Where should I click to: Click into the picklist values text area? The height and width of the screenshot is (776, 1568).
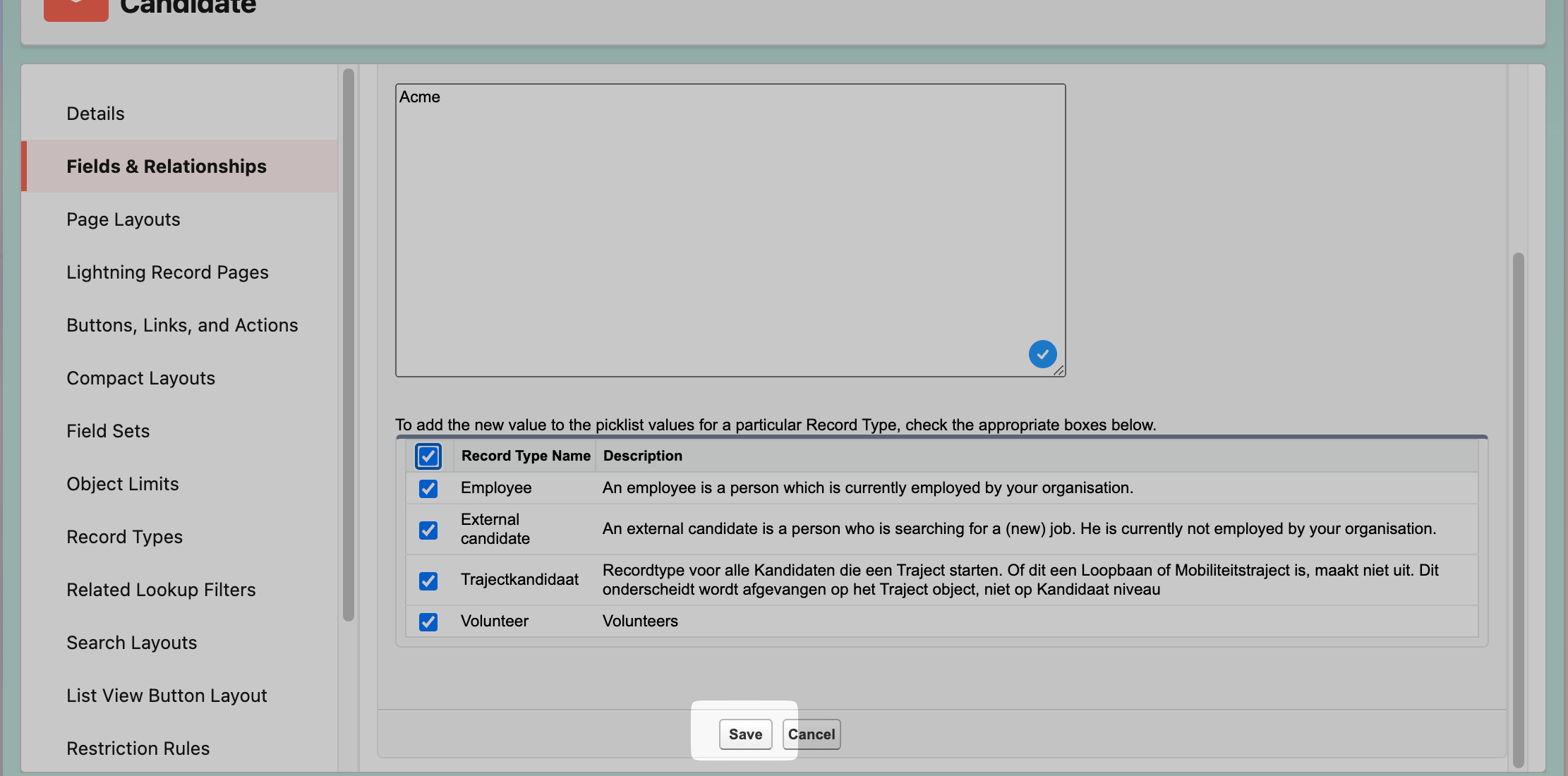tap(730, 230)
